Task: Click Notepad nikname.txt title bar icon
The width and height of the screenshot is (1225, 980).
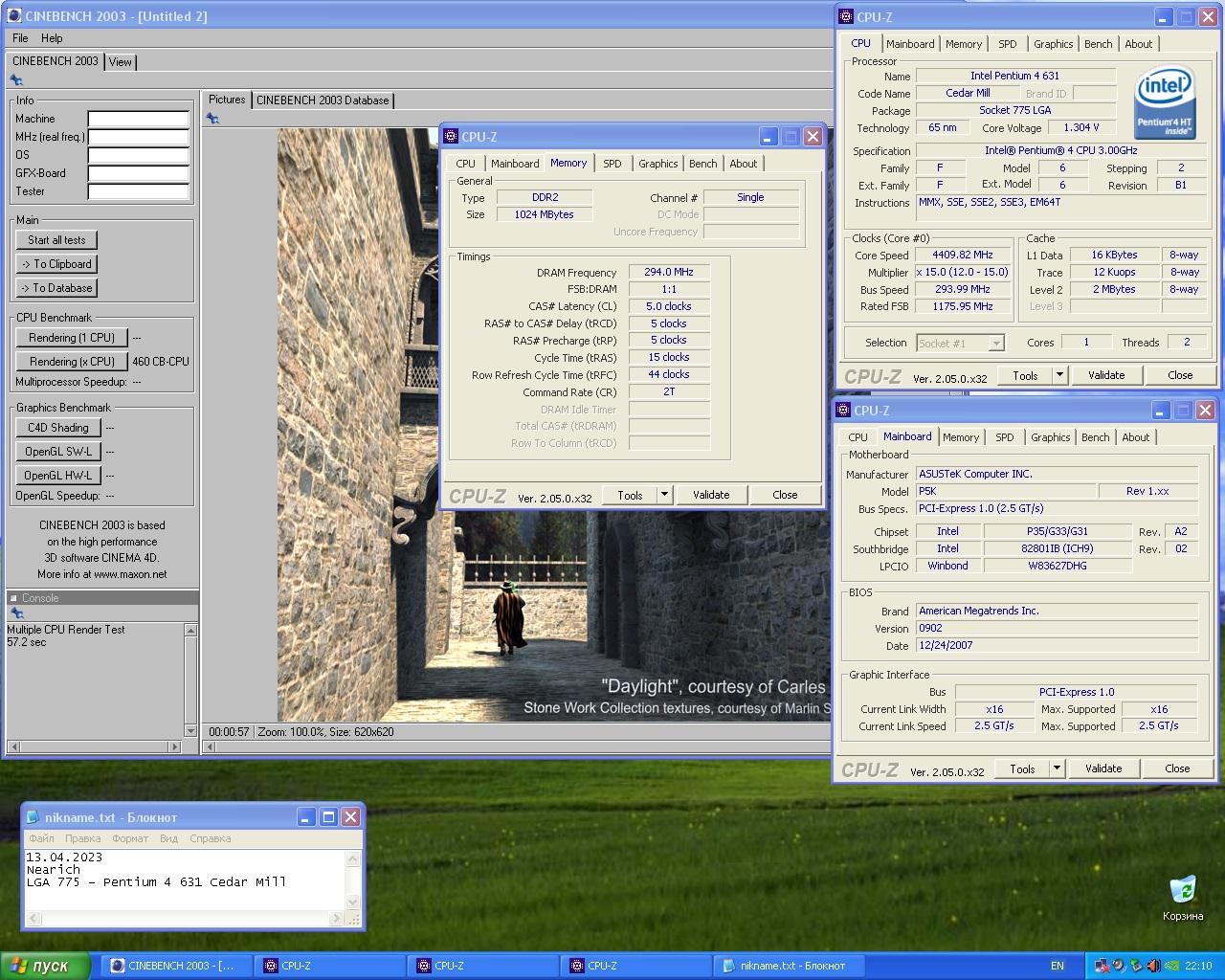Action: [x=33, y=817]
